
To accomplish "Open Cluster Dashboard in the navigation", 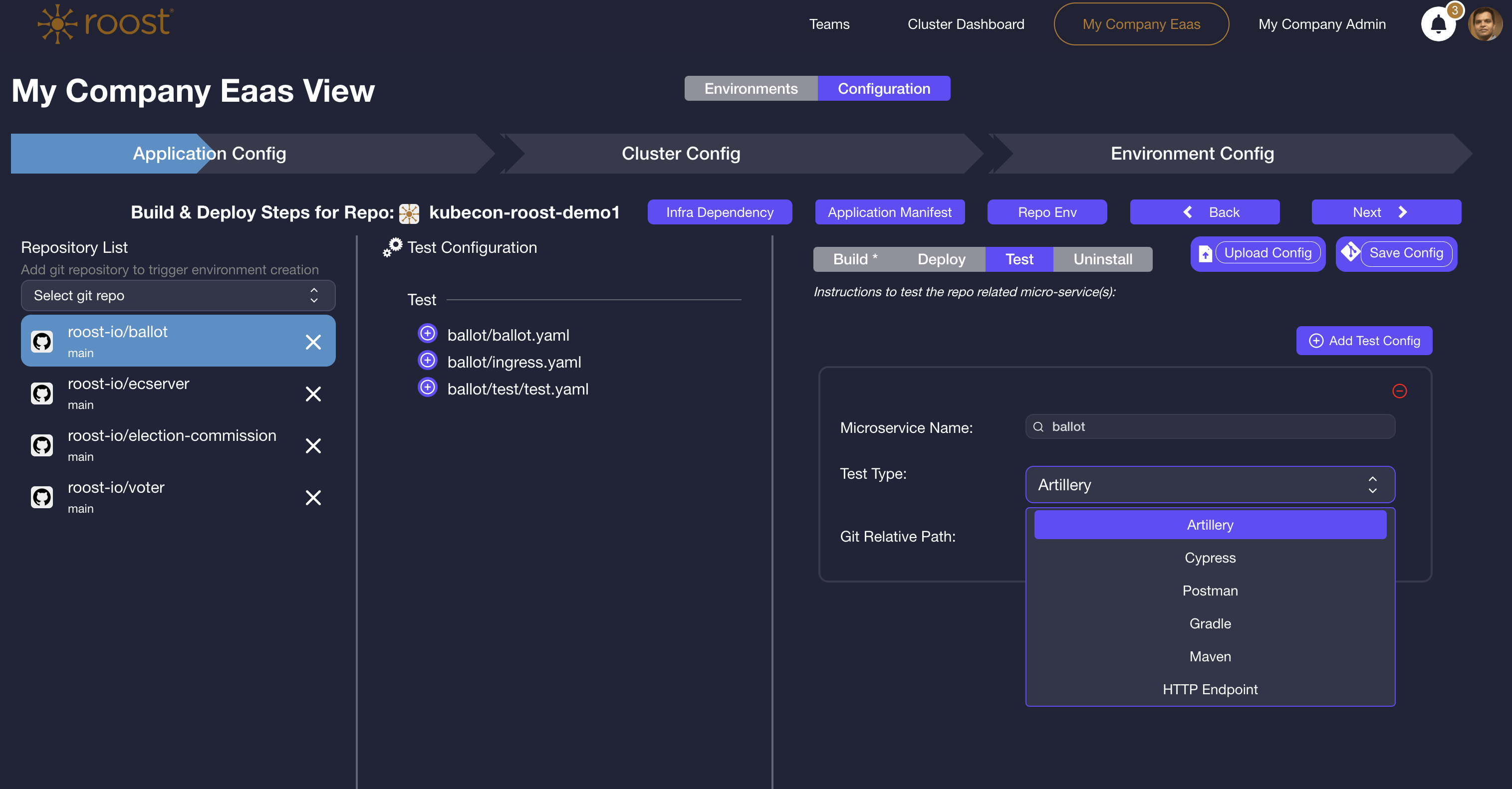I will (x=966, y=24).
